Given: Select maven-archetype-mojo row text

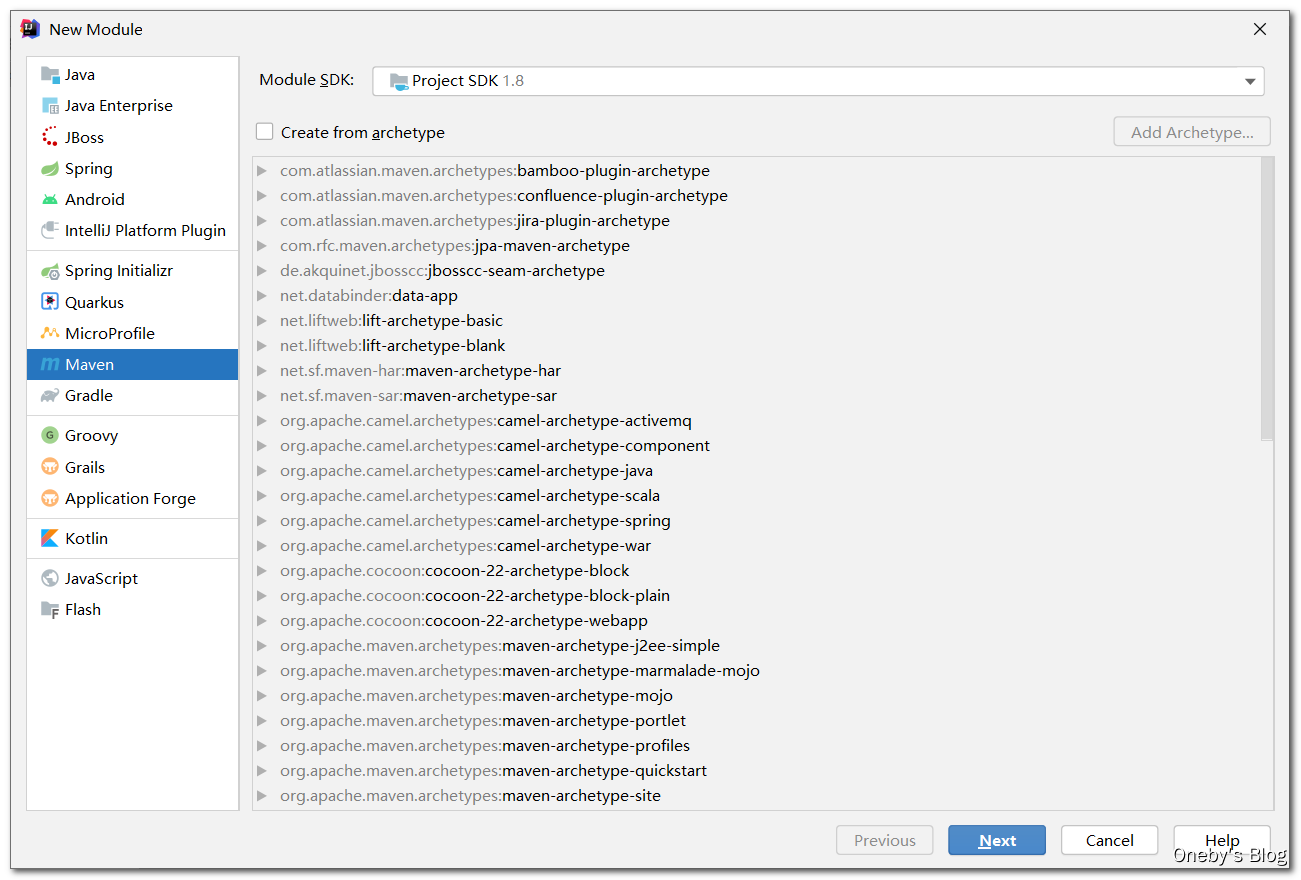Looking at the screenshot, I should (477, 696).
